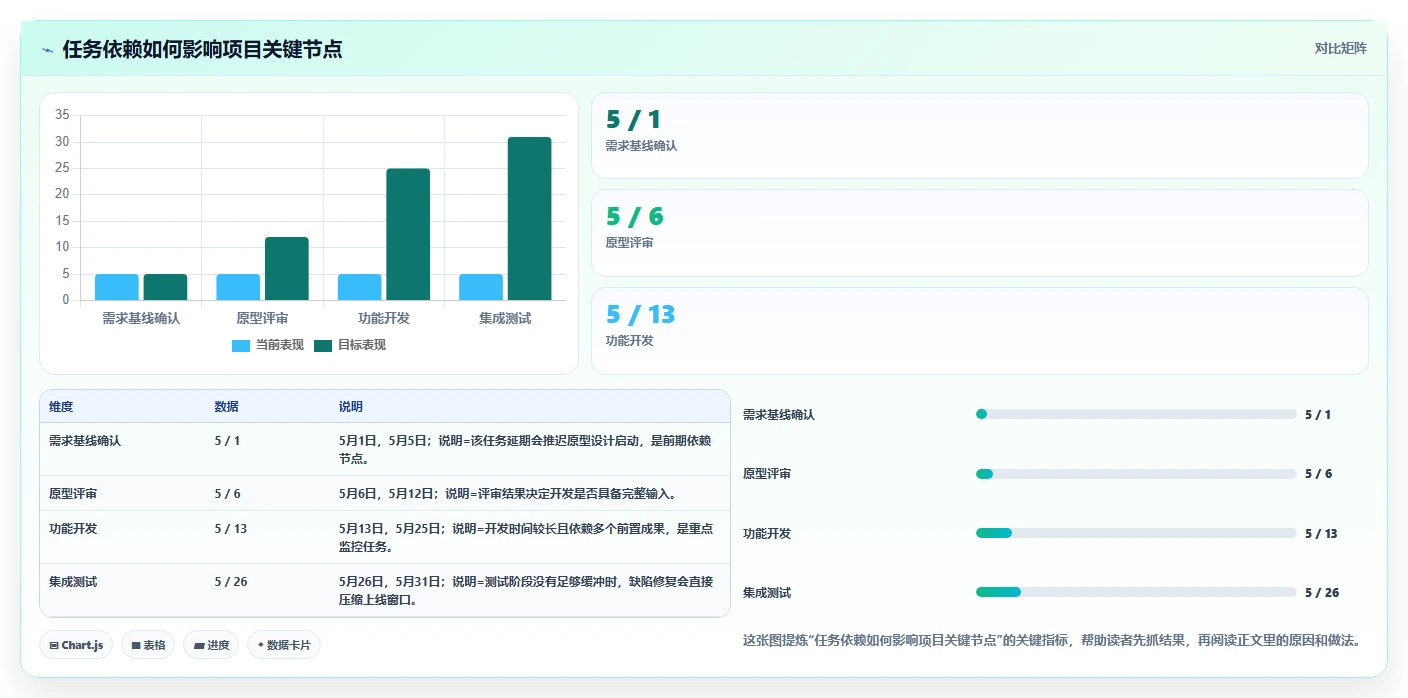Click the 原型评审 progress bar

click(x=1136, y=474)
